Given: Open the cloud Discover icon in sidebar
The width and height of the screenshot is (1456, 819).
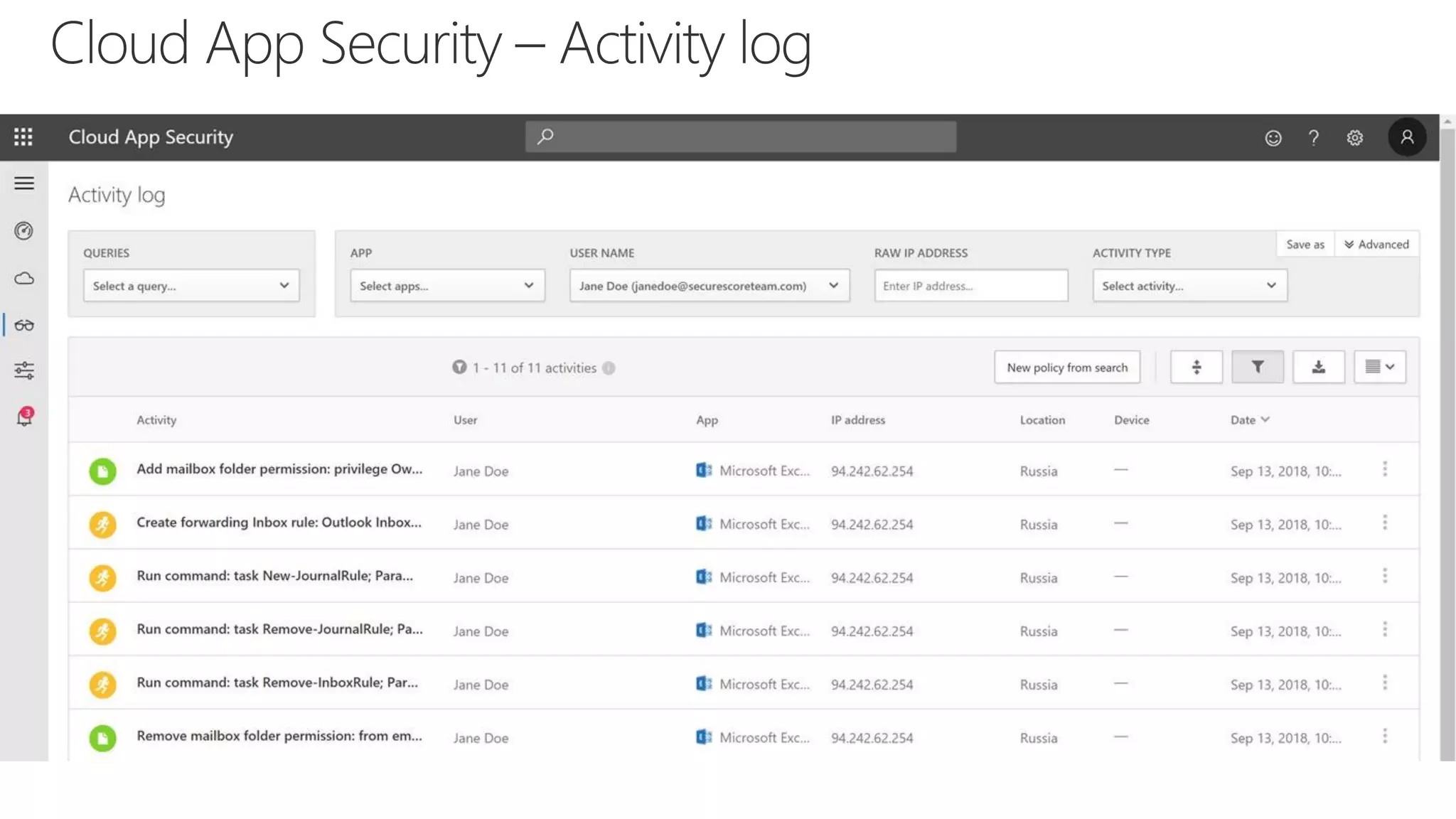Looking at the screenshot, I should [24, 278].
